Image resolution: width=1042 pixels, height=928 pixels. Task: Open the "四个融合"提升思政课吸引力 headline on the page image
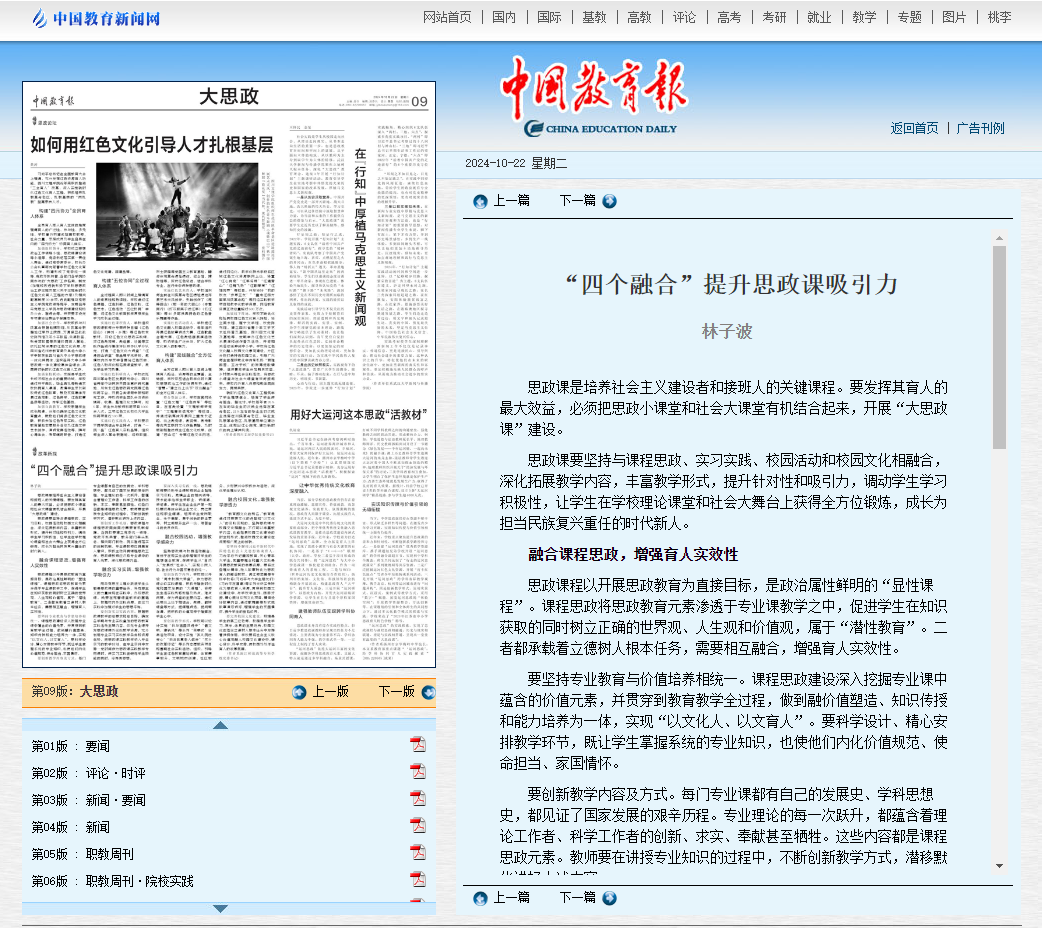pos(114,471)
